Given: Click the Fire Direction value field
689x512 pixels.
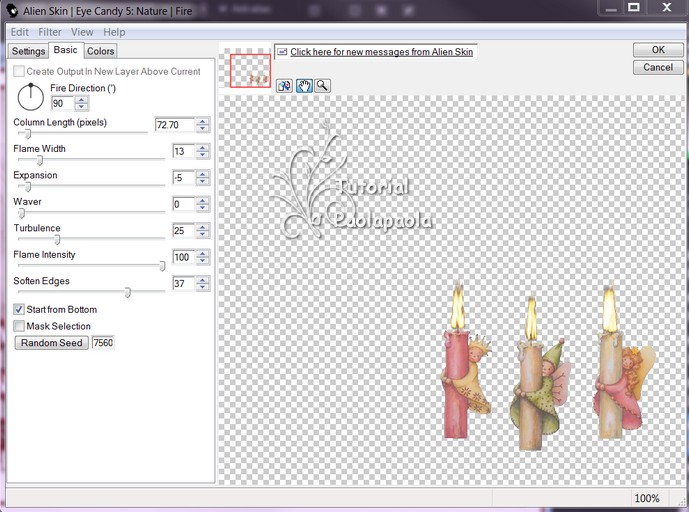Looking at the screenshot, I should 62,103.
